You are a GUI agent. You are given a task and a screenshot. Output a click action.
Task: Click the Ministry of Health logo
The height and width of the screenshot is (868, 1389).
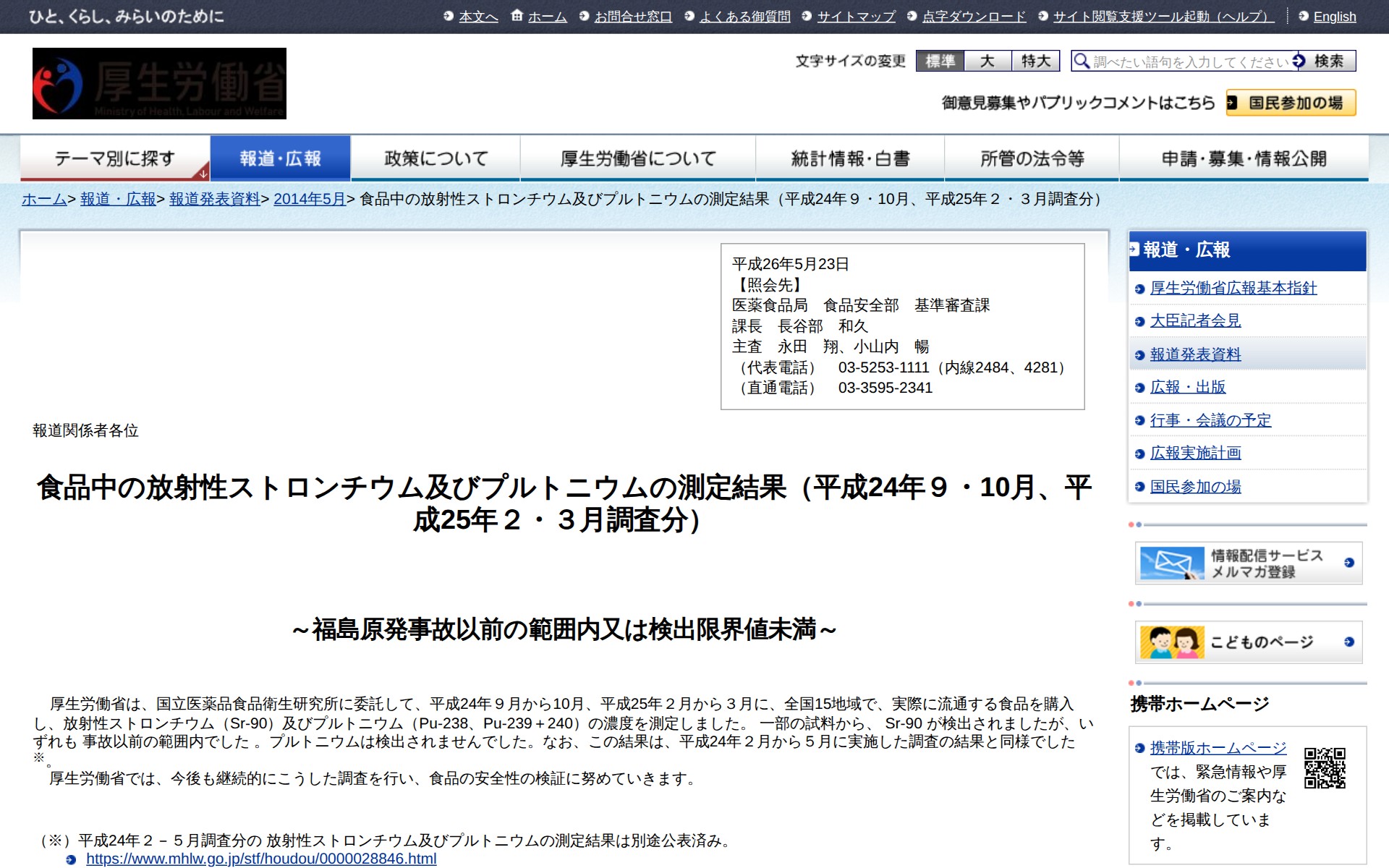tap(159, 83)
